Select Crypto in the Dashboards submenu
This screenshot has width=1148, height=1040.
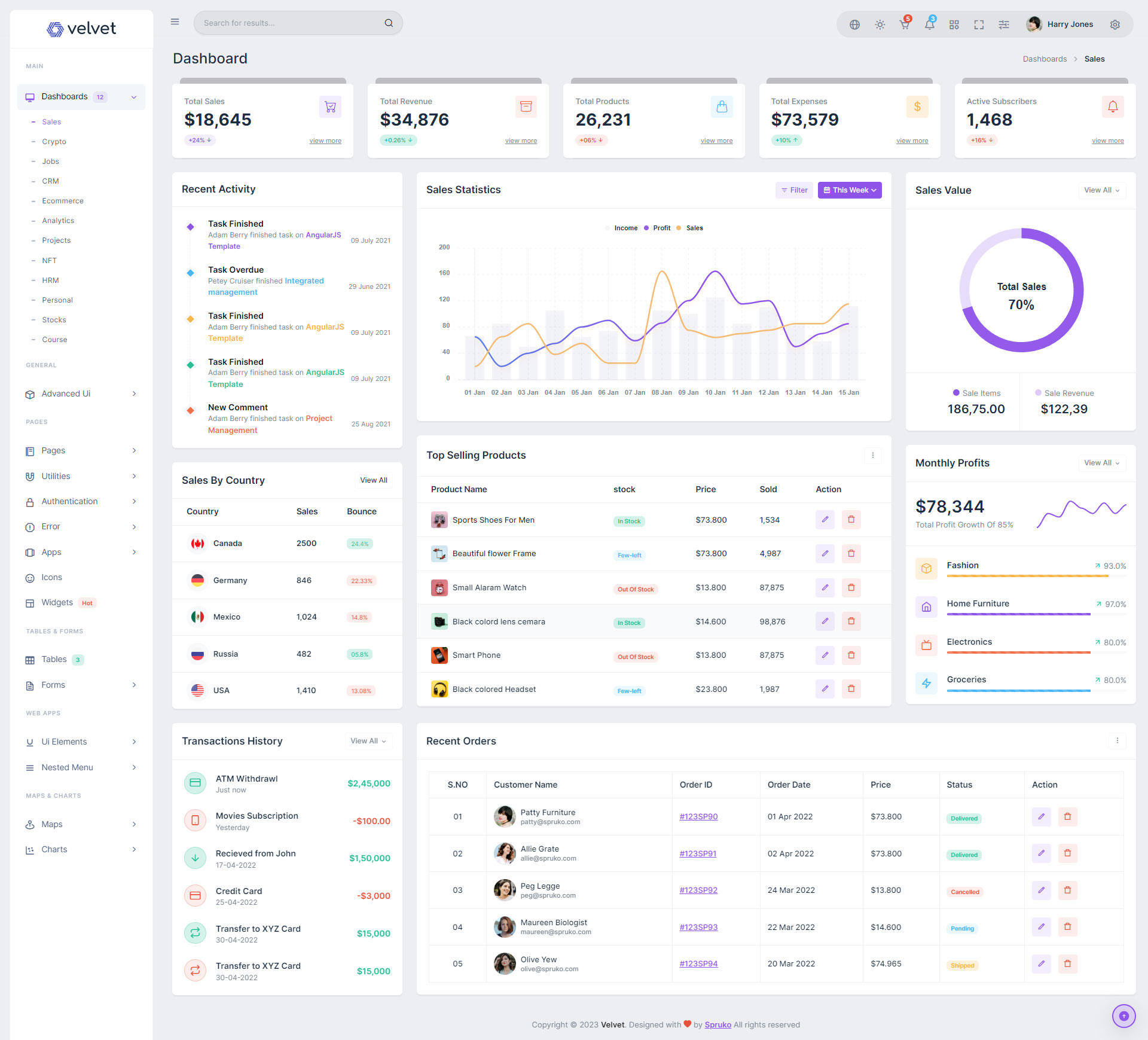click(x=54, y=142)
